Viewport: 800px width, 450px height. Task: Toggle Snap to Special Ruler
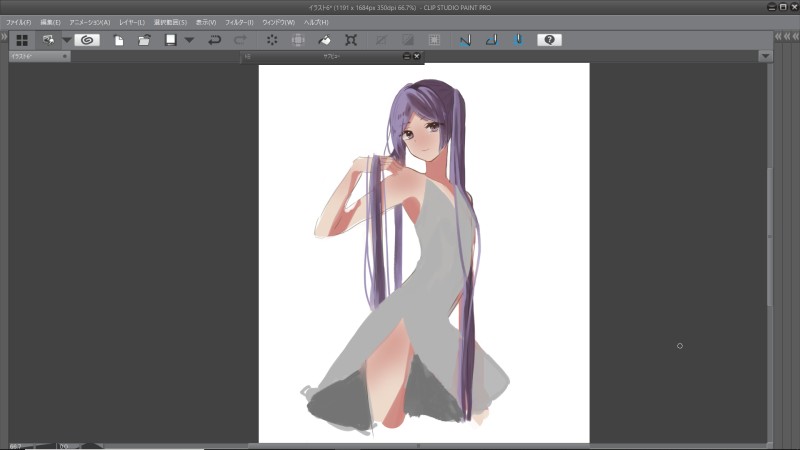click(x=491, y=40)
